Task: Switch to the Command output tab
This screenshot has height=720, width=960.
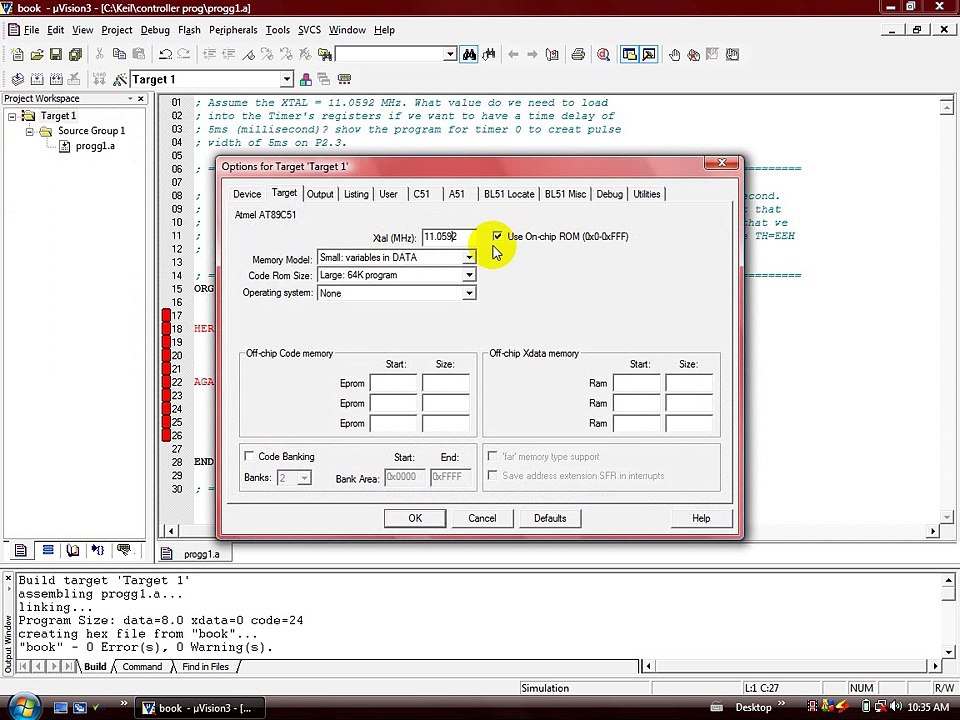Action: click(x=142, y=667)
